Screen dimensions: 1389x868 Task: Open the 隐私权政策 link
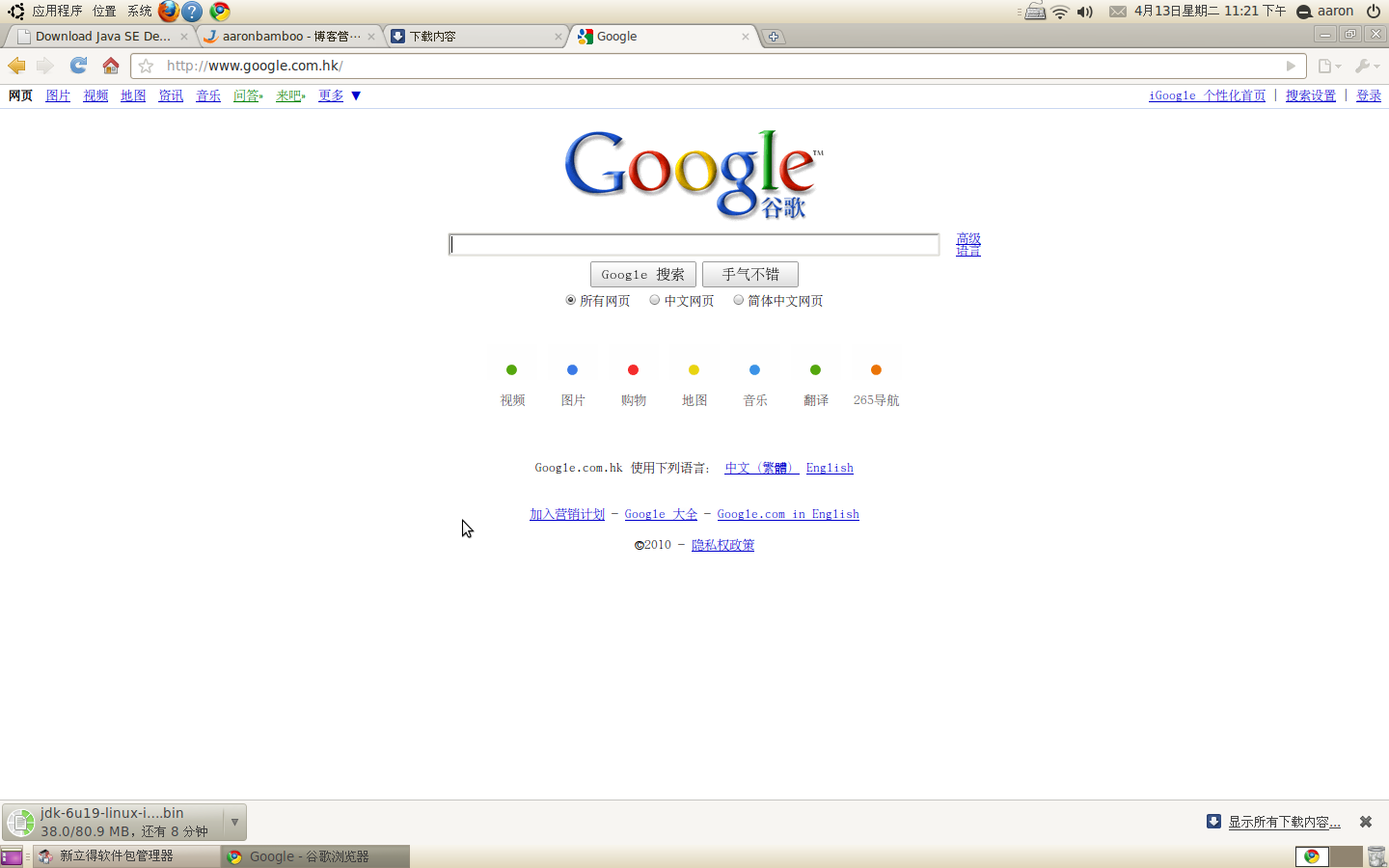pos(722,545)
